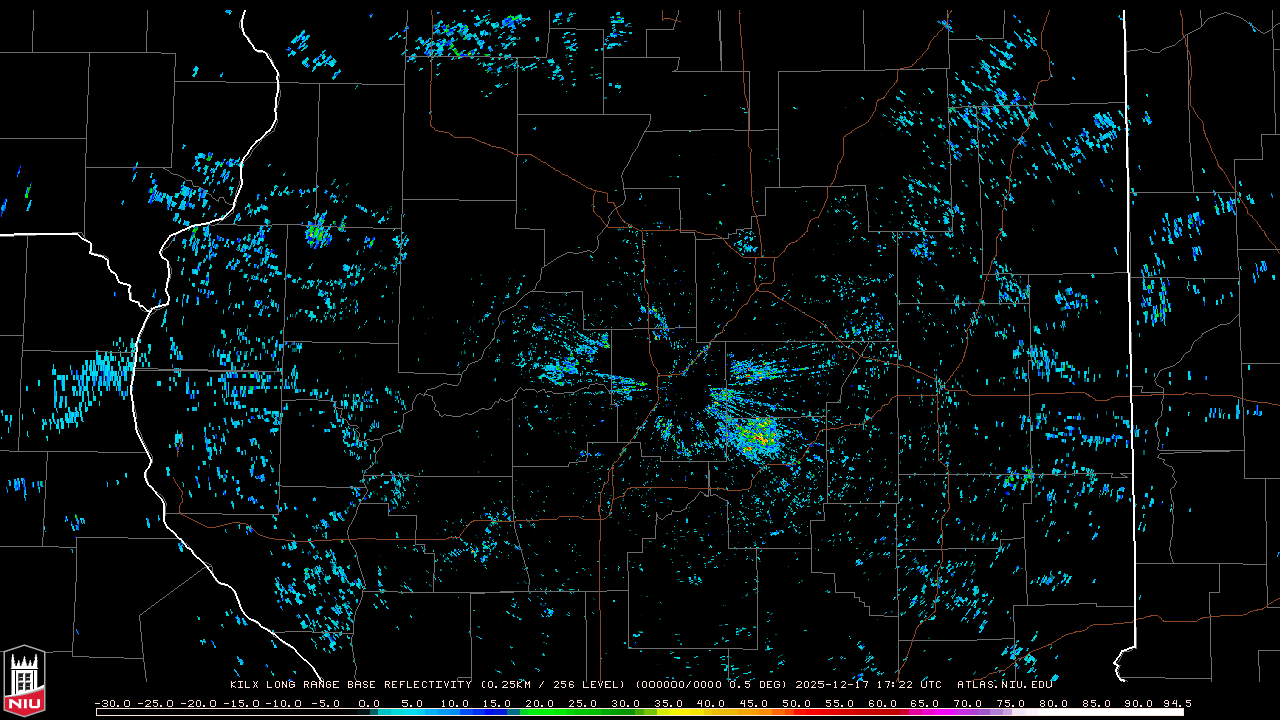Click the green echo cluster in upper left
The width and height of the screenshot is (1280, 720).
coord(318,234)
